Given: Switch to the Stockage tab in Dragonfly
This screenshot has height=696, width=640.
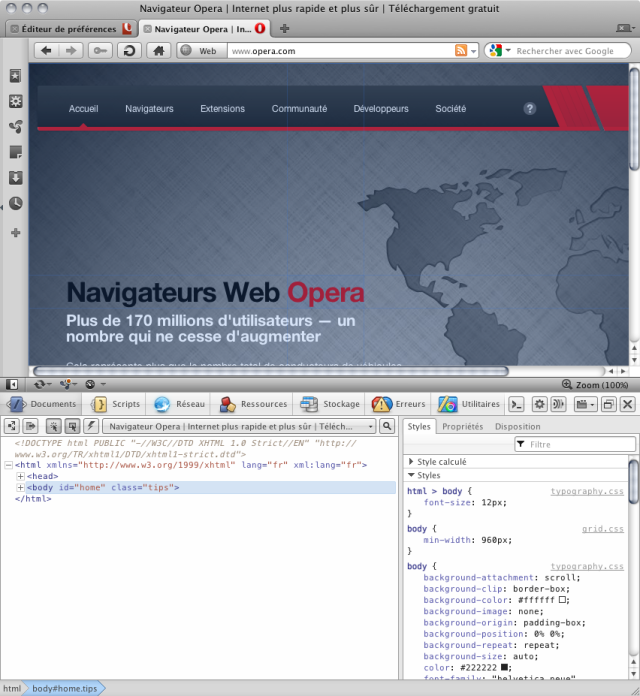Looking at the screenshot, I should 330,404.
